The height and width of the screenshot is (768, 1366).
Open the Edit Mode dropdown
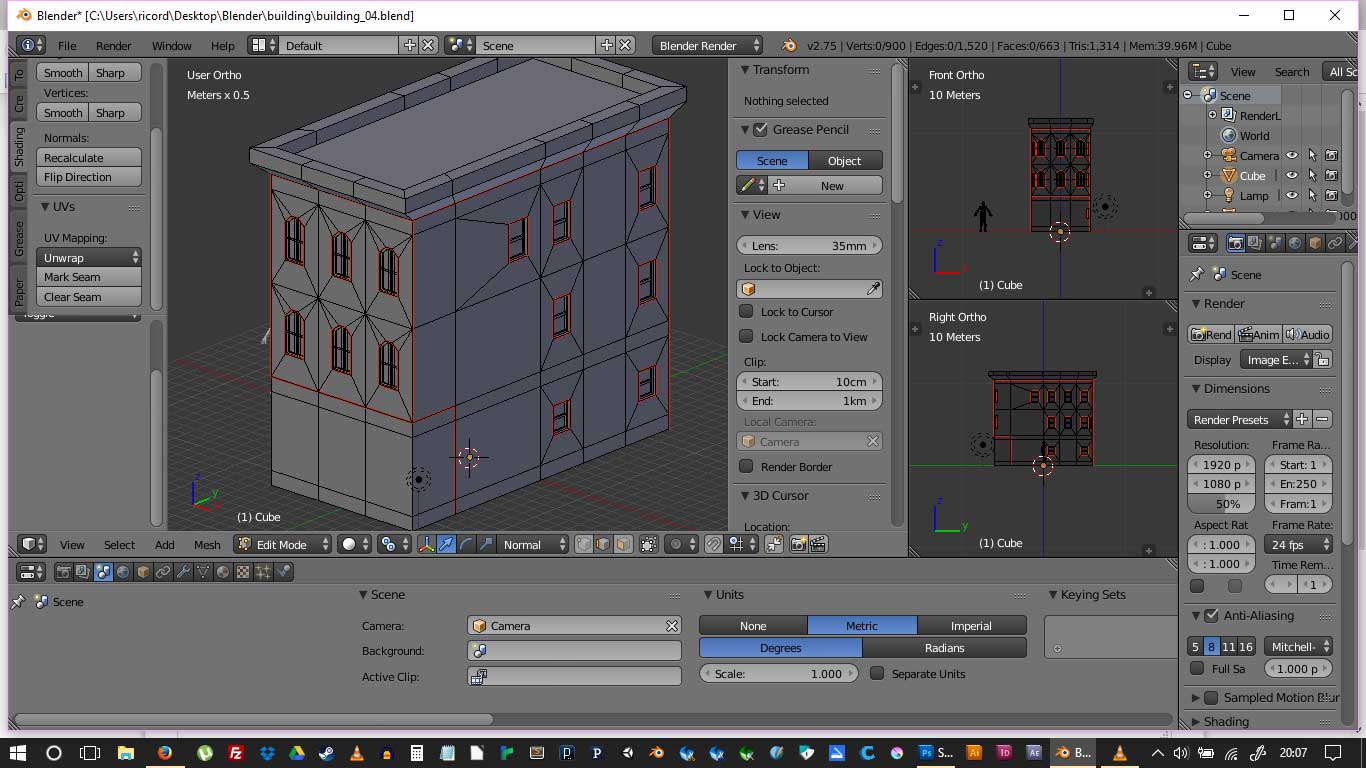coord(283,544)
